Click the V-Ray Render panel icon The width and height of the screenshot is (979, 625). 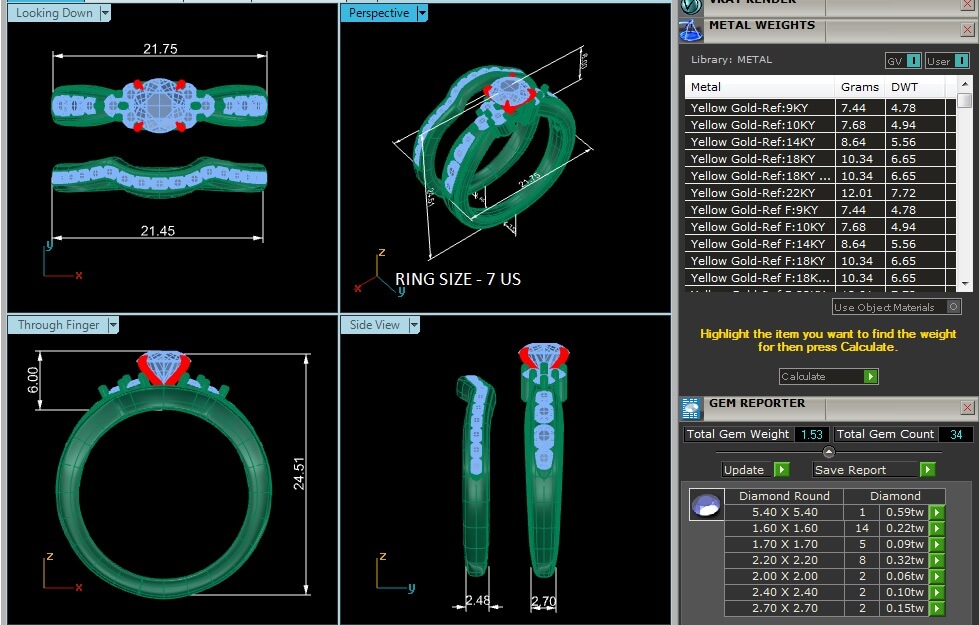[x=691, y=6]
